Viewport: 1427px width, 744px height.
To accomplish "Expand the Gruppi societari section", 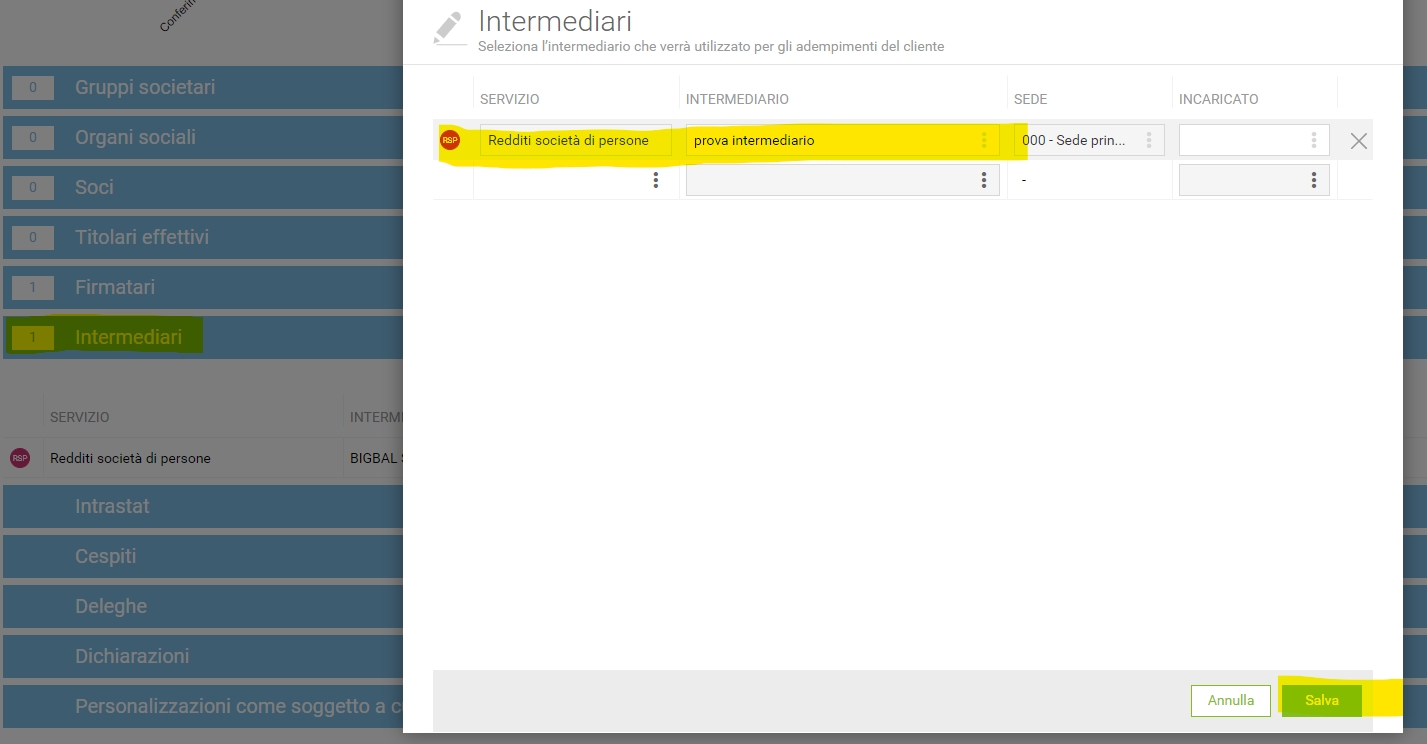I will [x=203, y=88].
